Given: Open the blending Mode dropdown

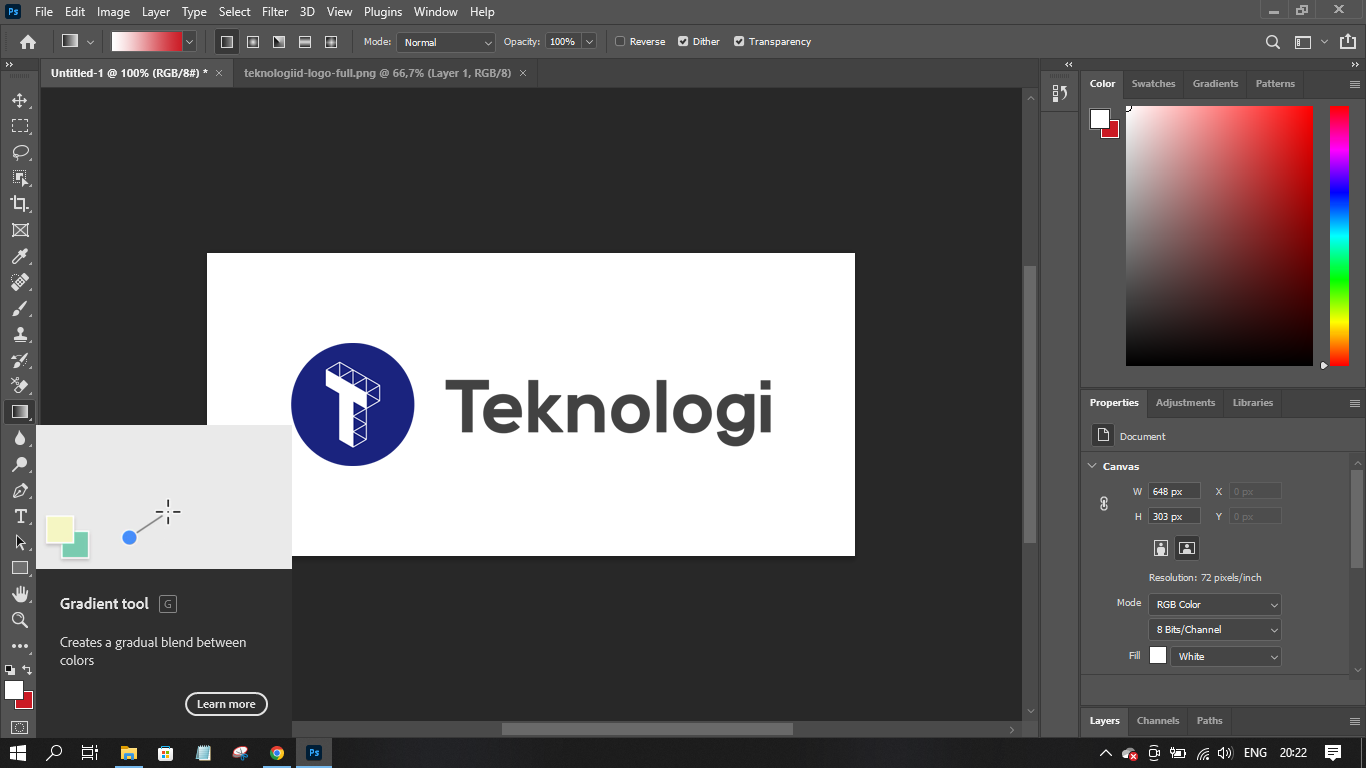Looking at the screenshot, I should (x=446, y=42).
